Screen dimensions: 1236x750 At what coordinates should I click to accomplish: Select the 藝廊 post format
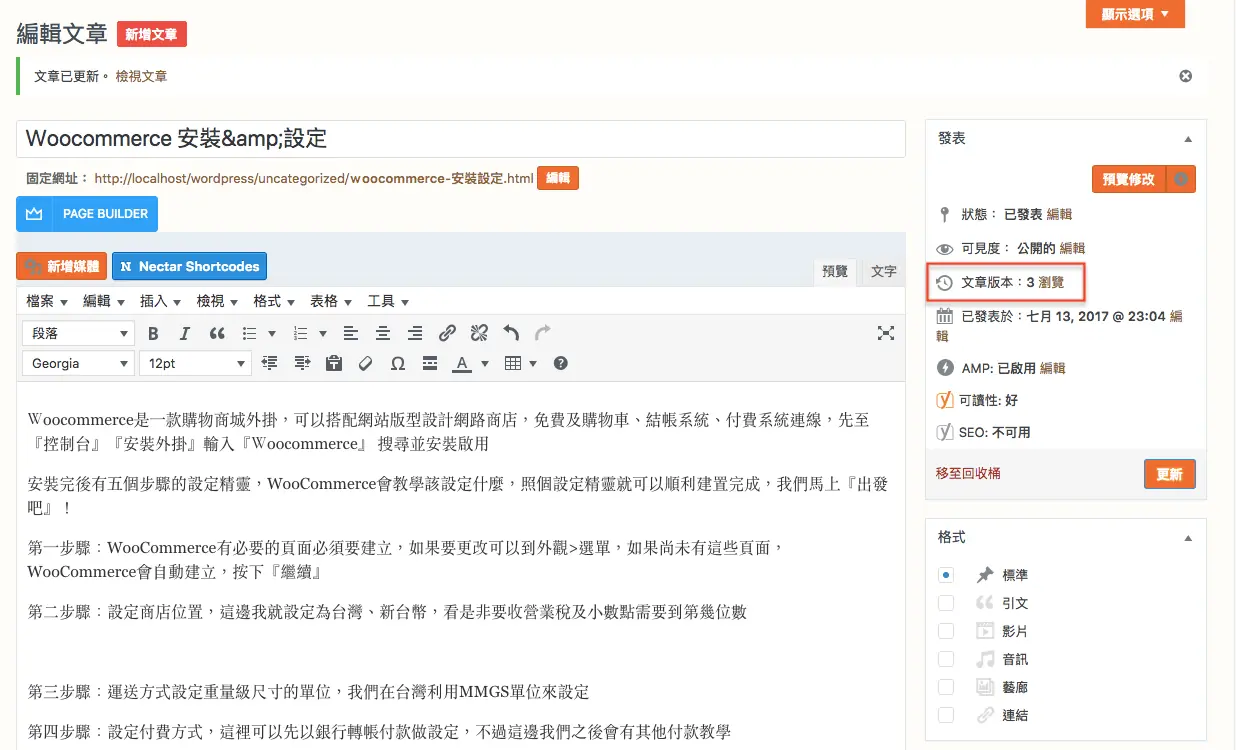pos(946,687)
